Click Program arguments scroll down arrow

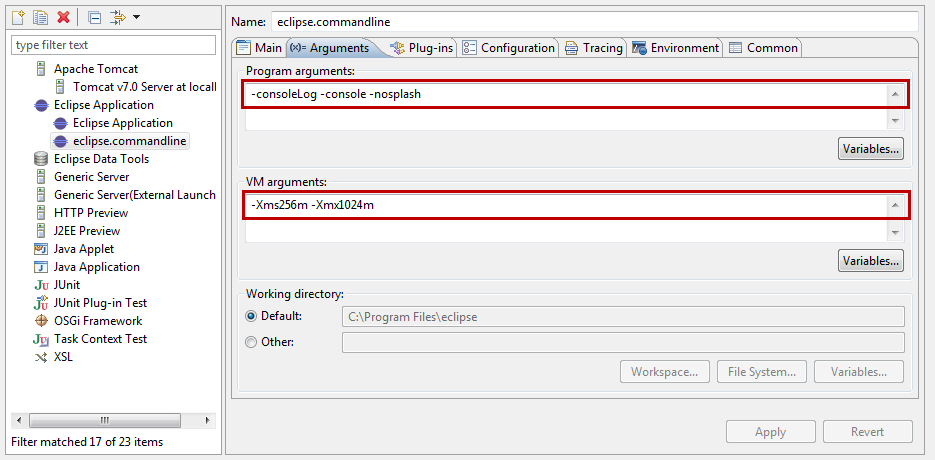[895, 121]
